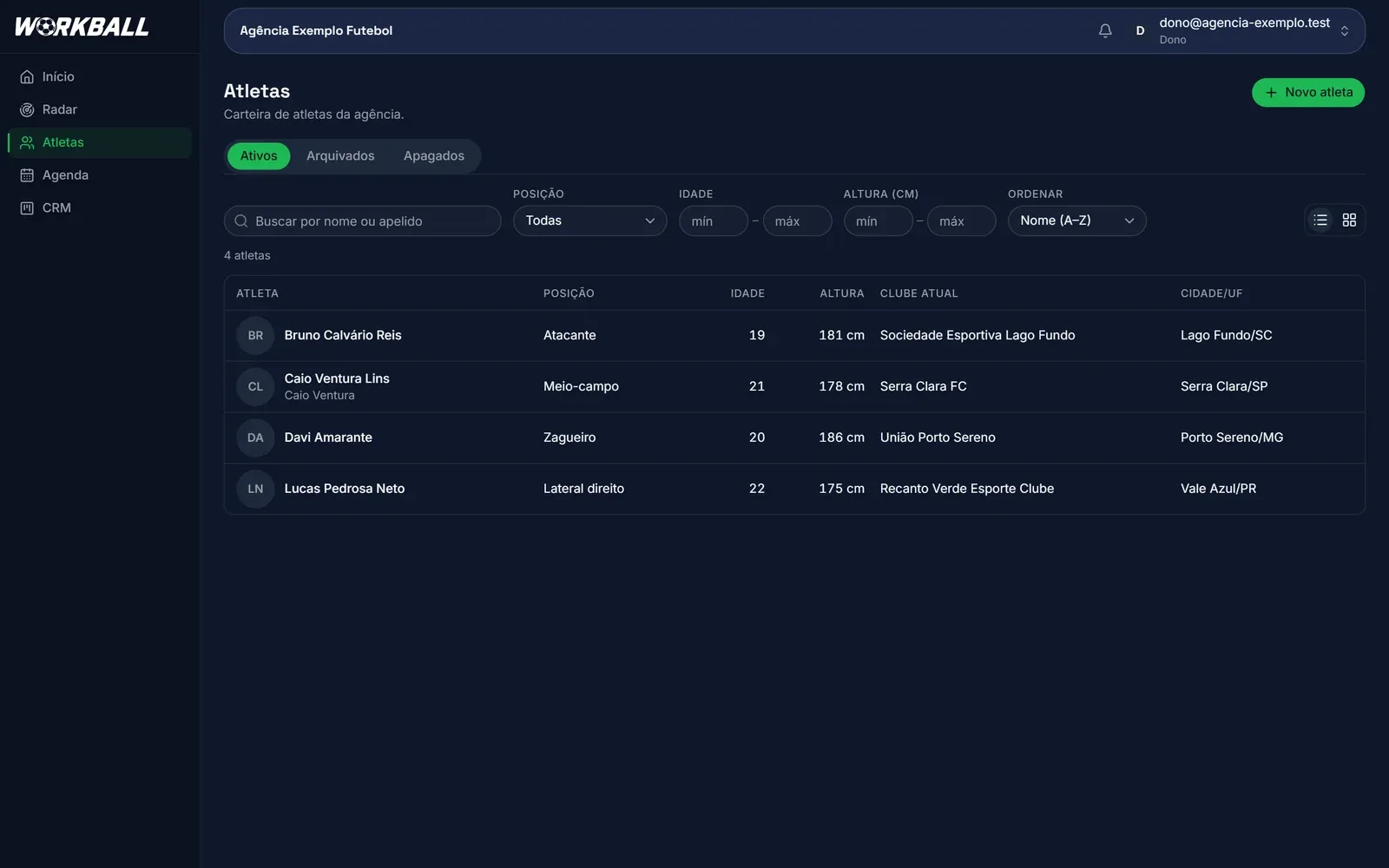Click the CRM sidebar icon
Image resolution: width=1389 pixels, height=868 pixels.
click(x=27, y=208)
